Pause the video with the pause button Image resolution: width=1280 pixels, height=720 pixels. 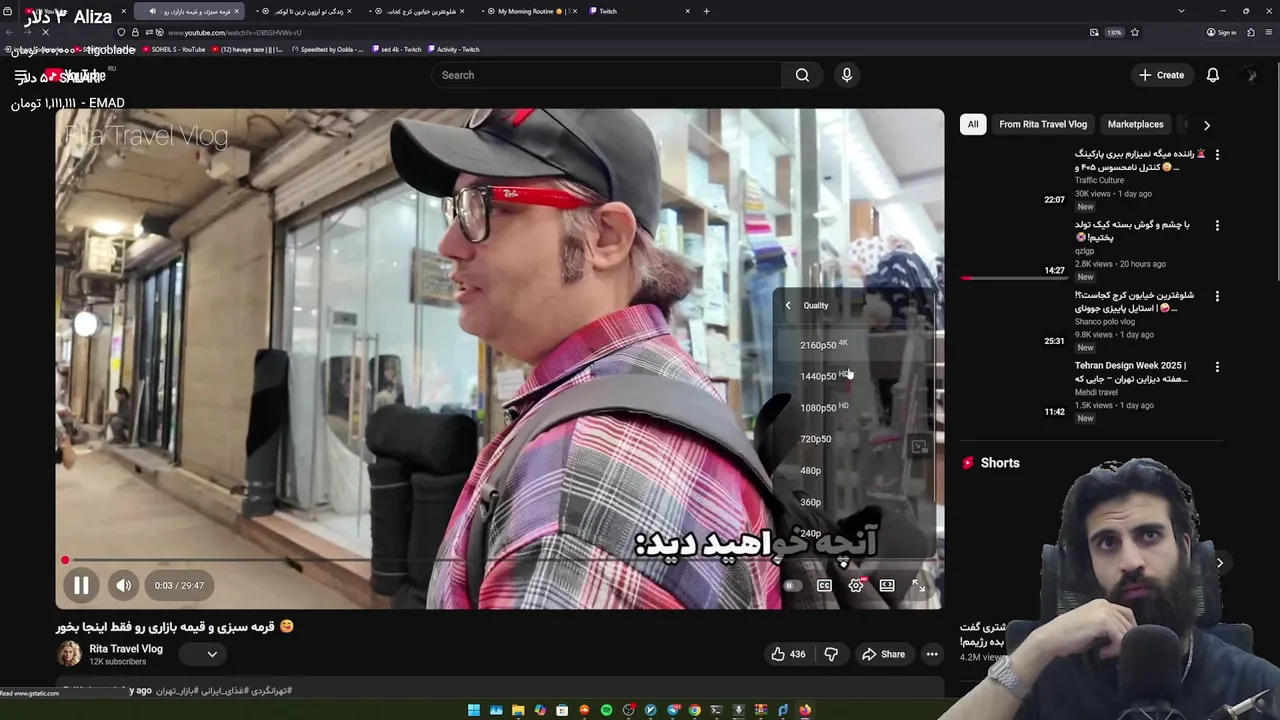coord(81,586)
